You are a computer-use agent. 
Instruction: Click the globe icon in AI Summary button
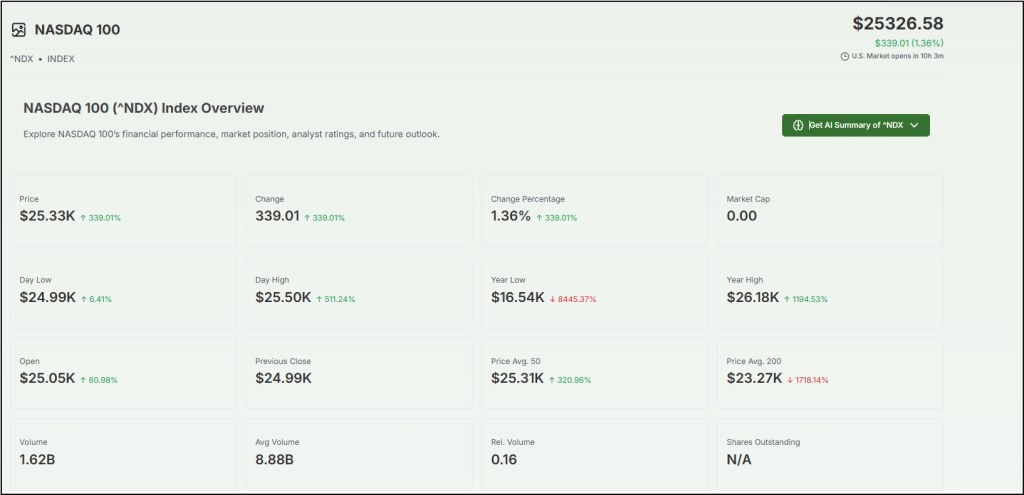tap(798, 125)
